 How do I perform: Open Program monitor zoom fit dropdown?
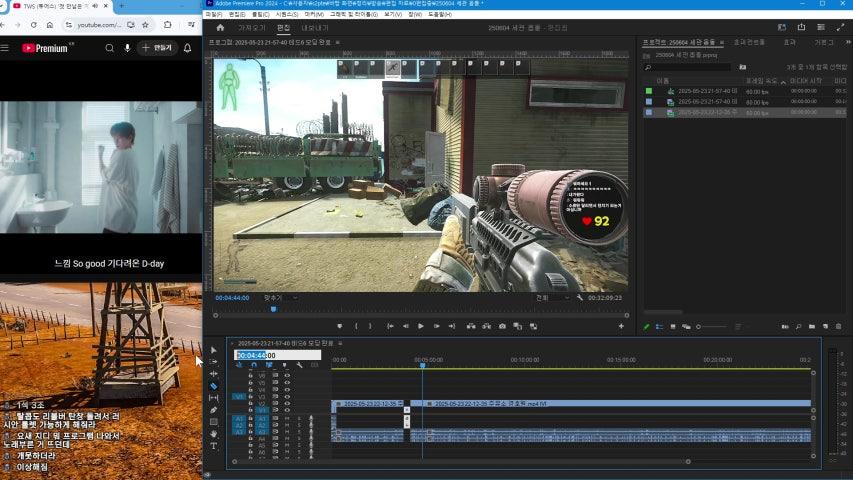coord(281,298)
